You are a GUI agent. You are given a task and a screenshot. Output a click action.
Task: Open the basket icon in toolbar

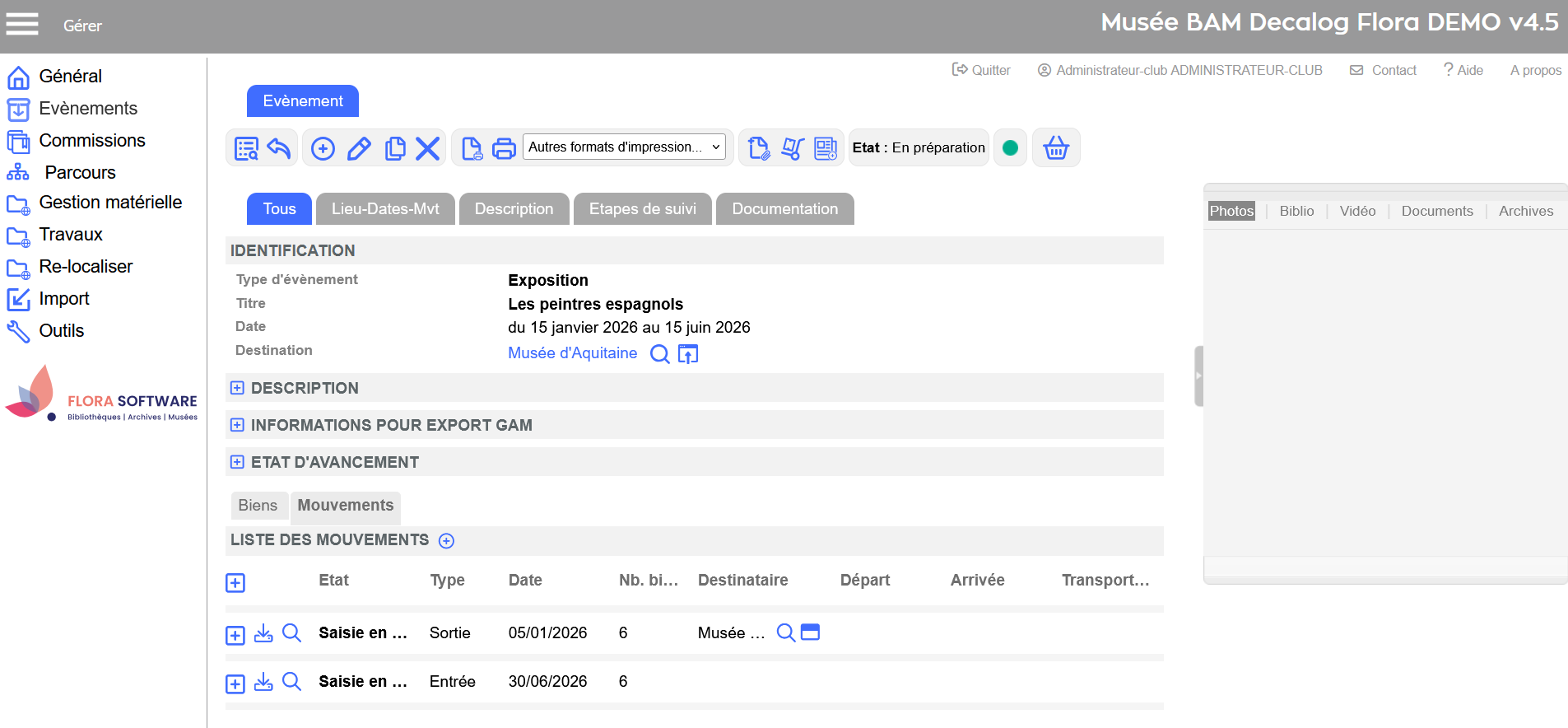(x=1056, y=148)
